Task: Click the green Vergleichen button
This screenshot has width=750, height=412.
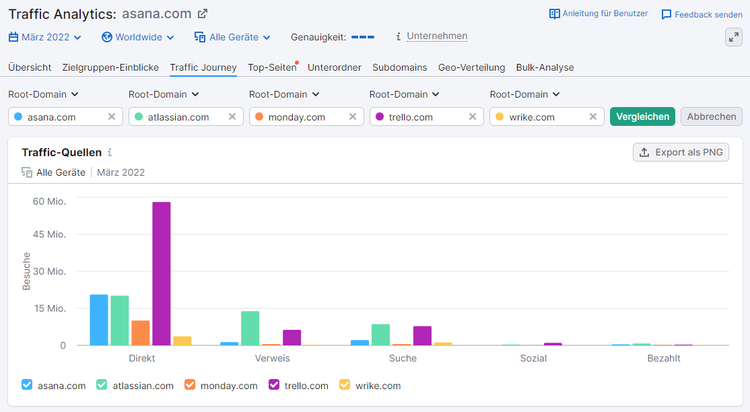Action: (x=642, y=117)
